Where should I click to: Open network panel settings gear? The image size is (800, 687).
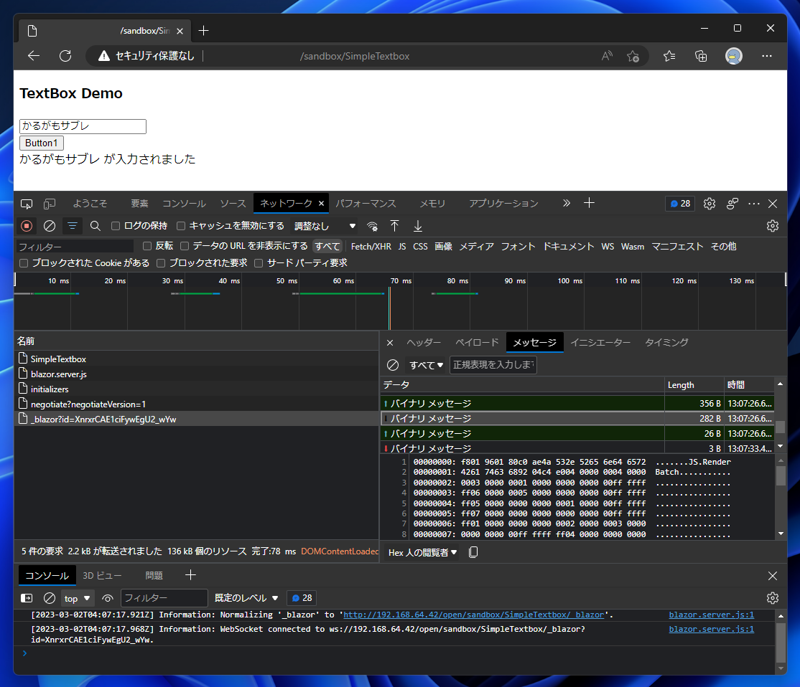(x=772, y=226)
